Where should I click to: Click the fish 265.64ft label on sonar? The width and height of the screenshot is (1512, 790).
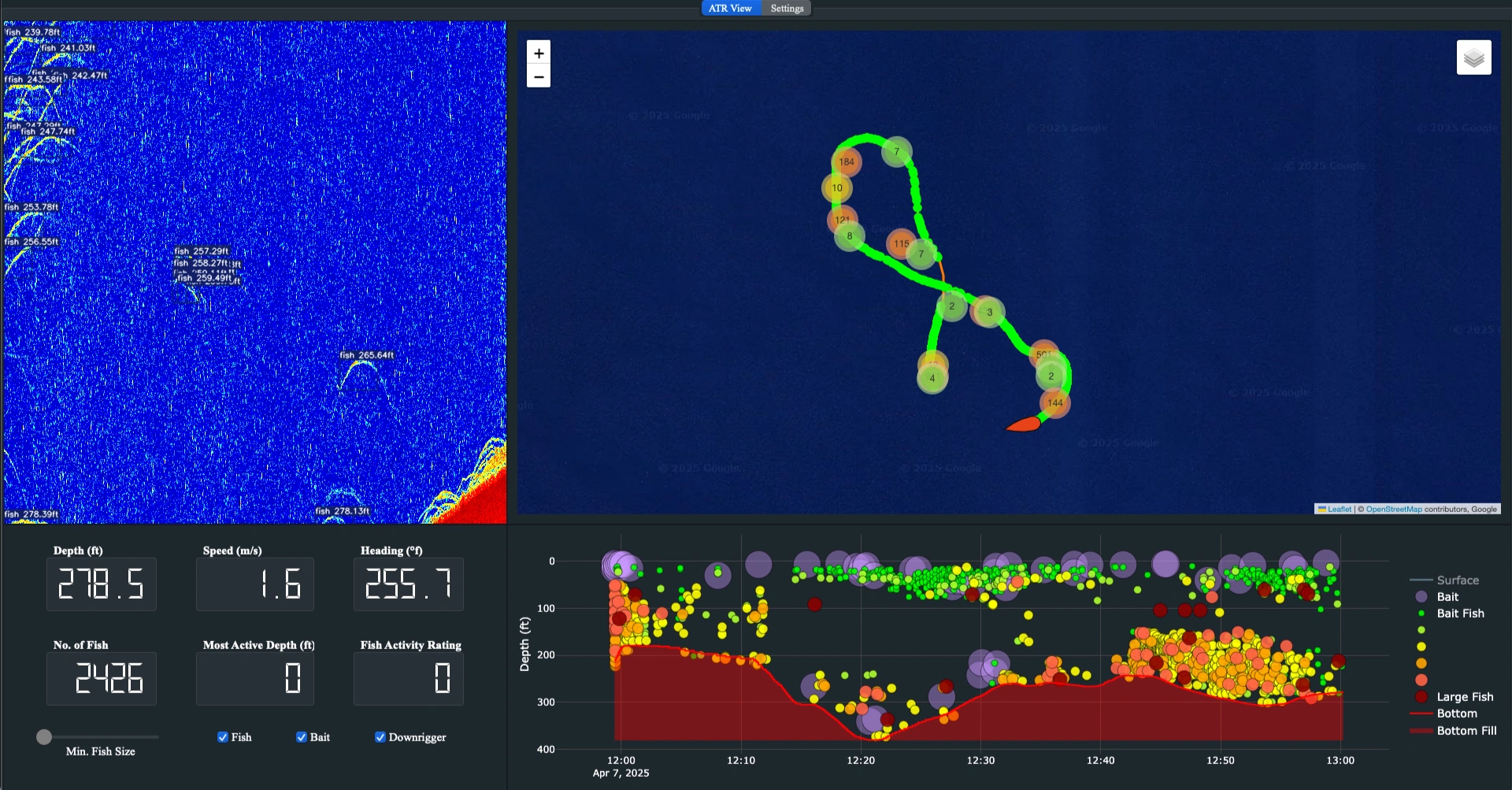(x=366, y=355)
